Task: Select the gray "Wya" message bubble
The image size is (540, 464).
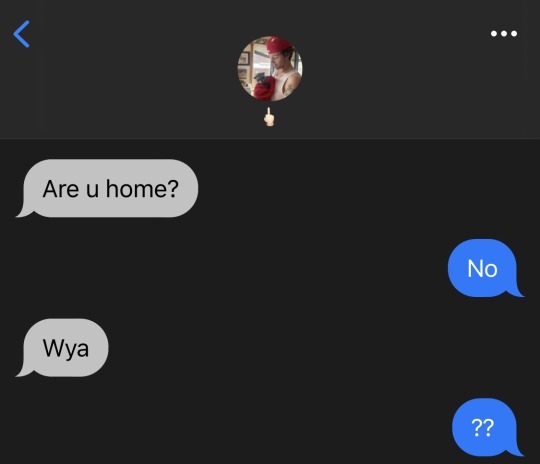Action: pos(62,348)
